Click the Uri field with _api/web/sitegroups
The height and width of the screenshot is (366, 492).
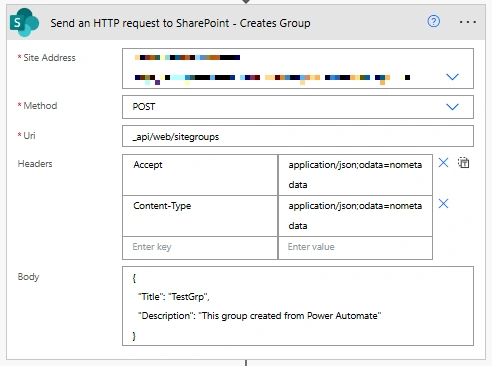[x=298, y=136]
